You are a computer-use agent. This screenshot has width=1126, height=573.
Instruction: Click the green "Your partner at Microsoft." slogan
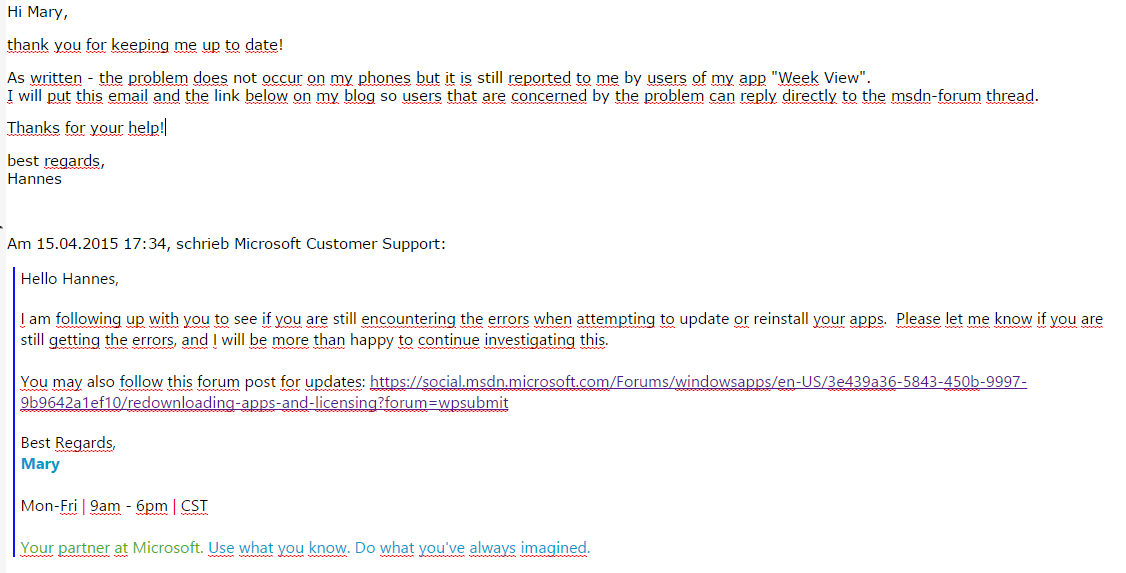pyautogui.click(x=112, y=548)
